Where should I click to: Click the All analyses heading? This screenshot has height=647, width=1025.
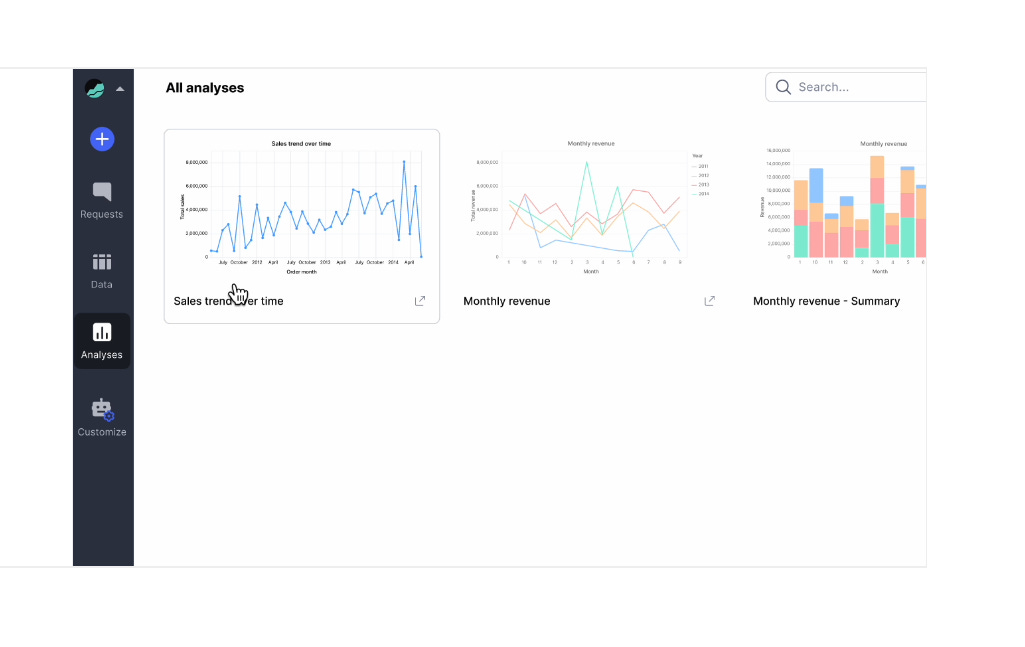pos(205,88)
